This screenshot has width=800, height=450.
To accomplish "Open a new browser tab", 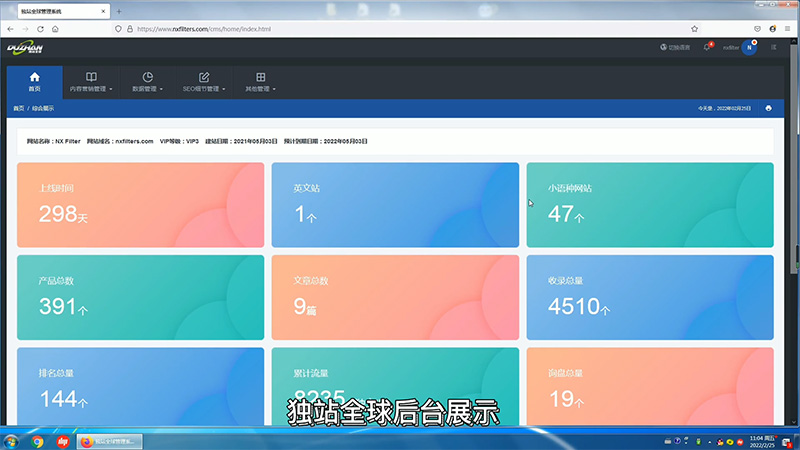I will 119,11.
